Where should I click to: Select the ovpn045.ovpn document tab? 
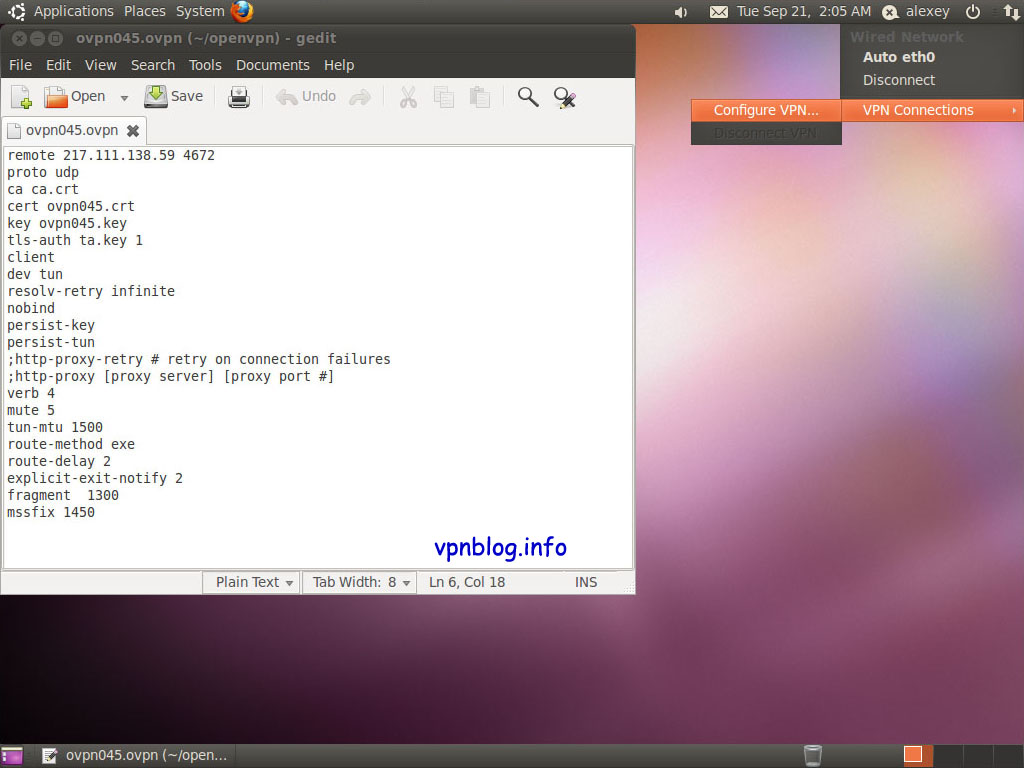72,131
